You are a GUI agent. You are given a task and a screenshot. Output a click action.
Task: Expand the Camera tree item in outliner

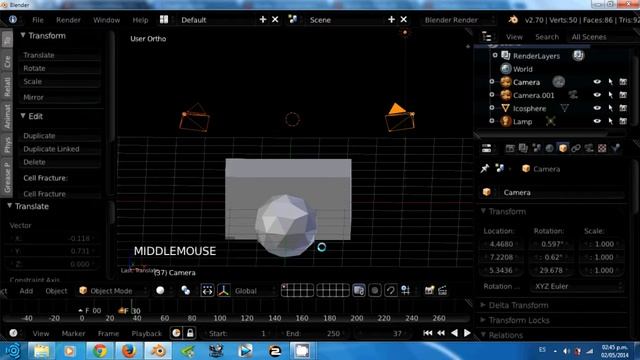click(492, 82)
